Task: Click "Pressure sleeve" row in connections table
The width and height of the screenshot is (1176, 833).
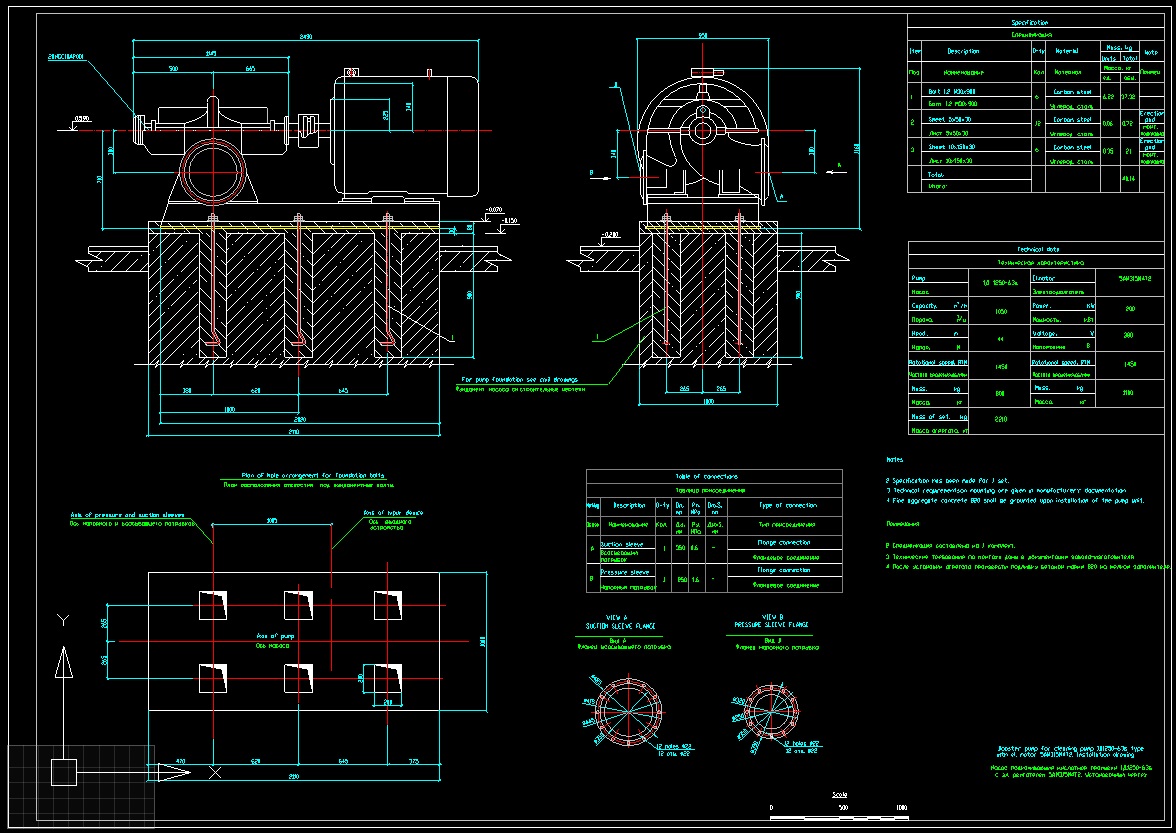Action: (624, 571)
